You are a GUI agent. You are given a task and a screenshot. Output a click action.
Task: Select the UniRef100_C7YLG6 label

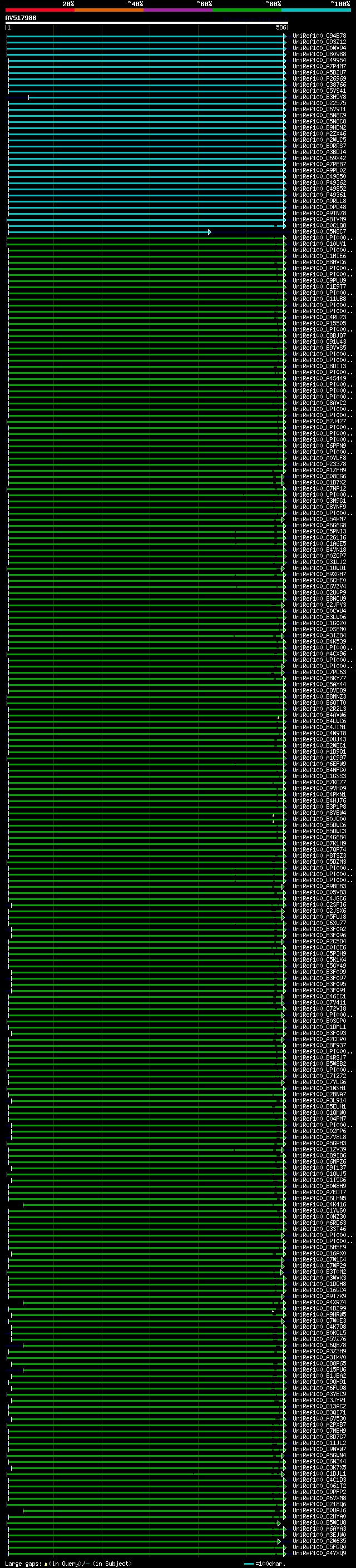click(x=319, y=1082)
